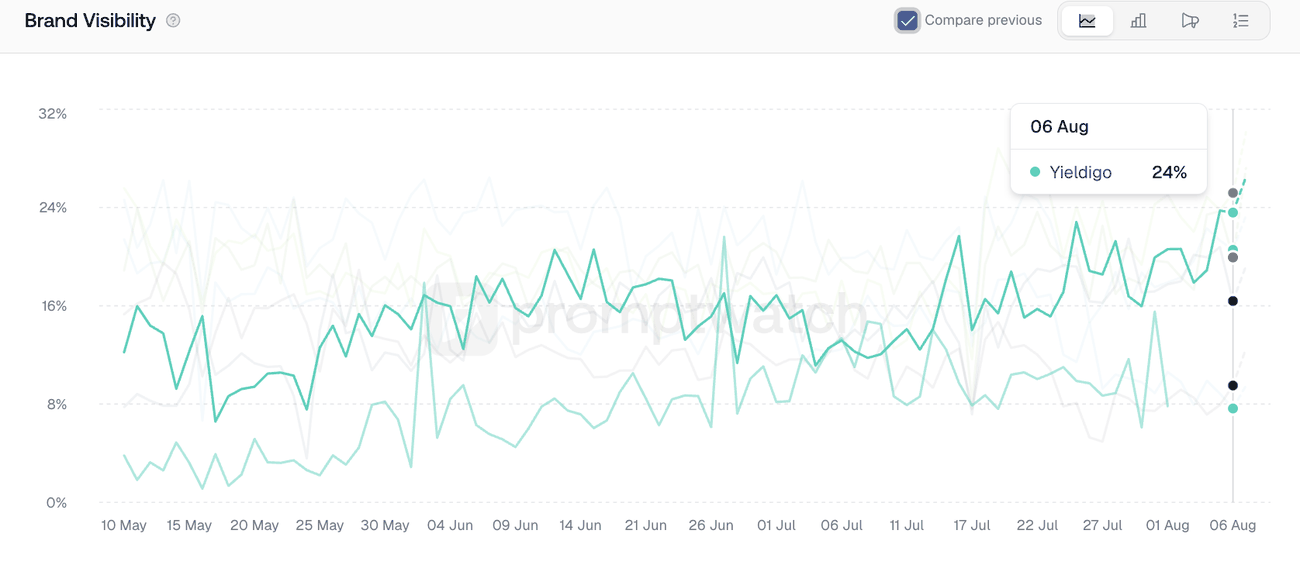The image size is (1300, 575).
Task: Click the 09 Jun x-axis label
Action: pyautogui.click(x=515, y=525)
